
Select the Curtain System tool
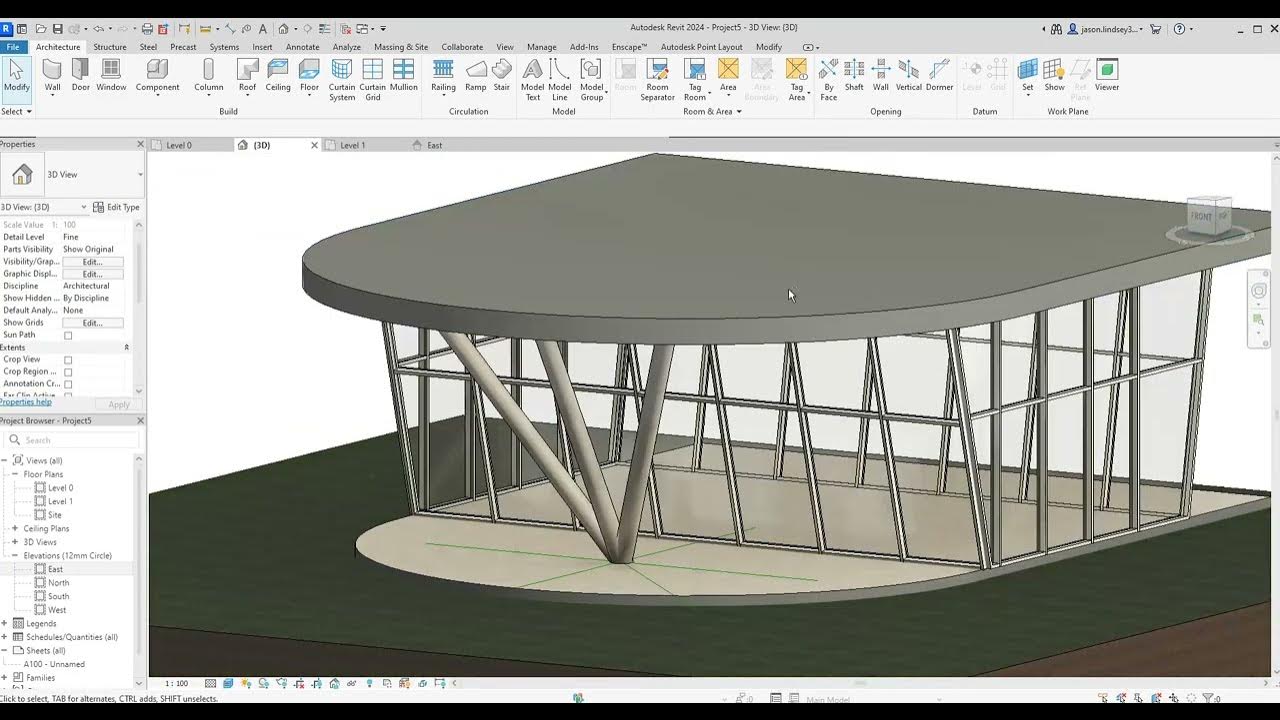pos(342,80)
